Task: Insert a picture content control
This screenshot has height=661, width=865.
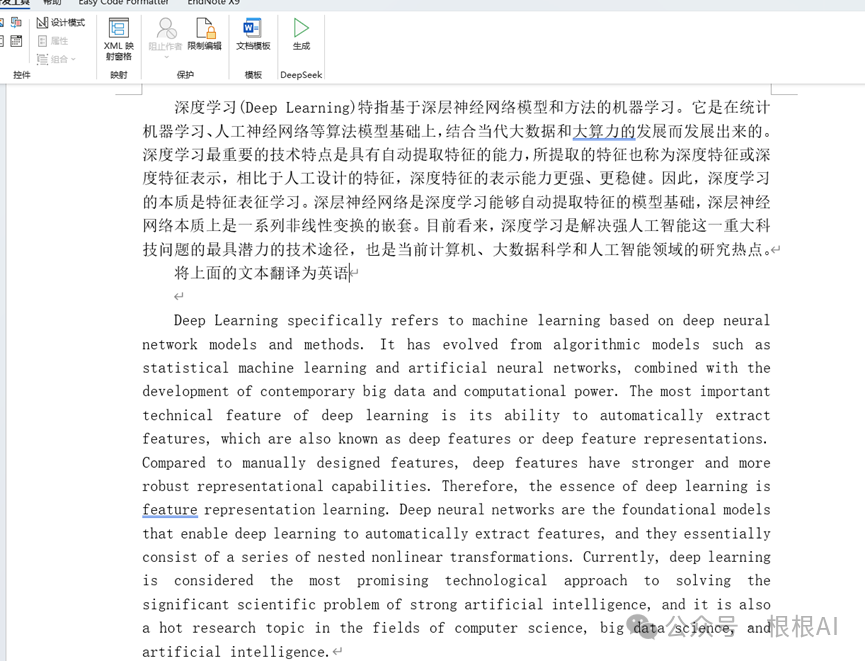Action: 2,21
